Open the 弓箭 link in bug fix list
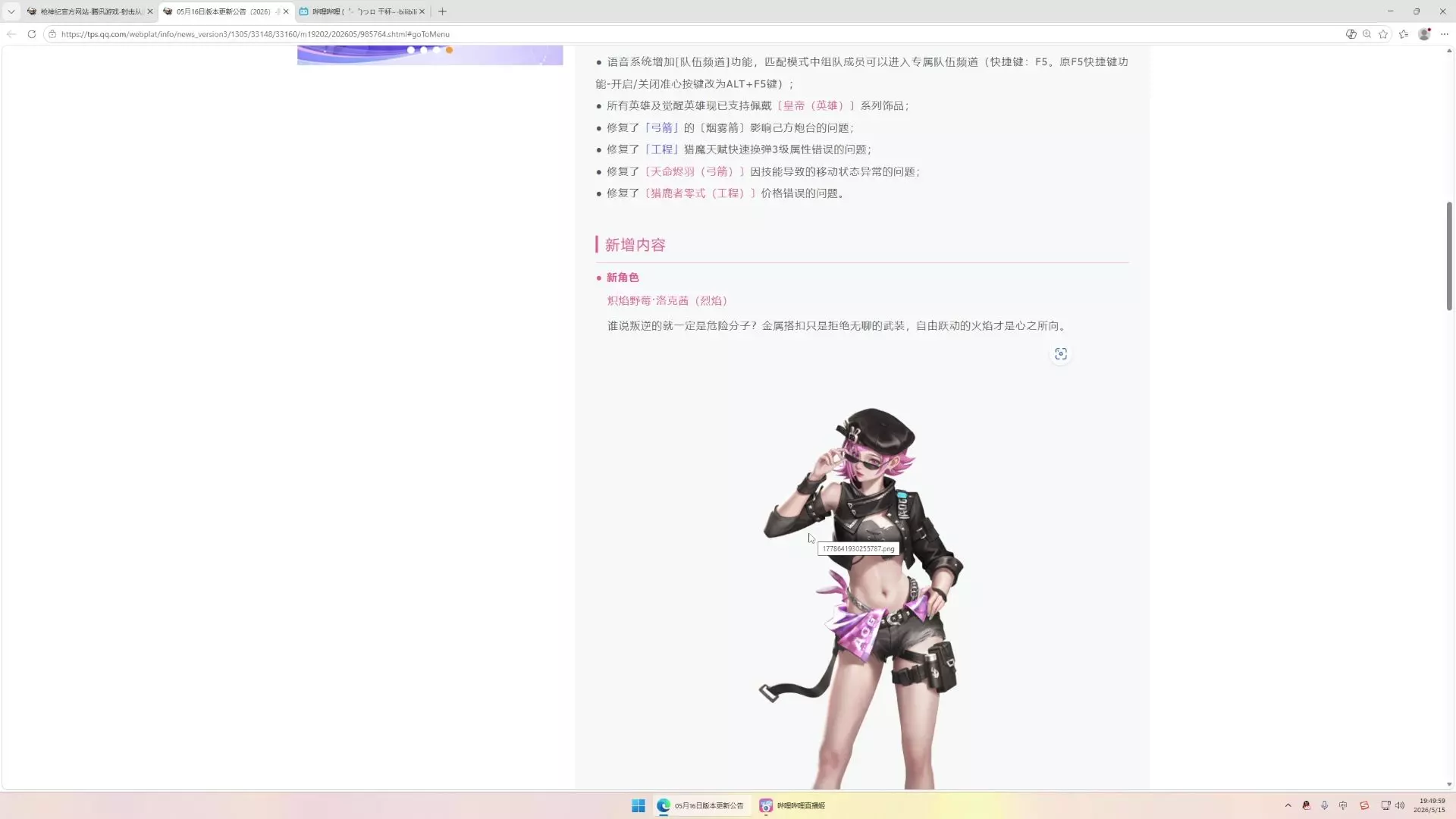 point(661,128)
